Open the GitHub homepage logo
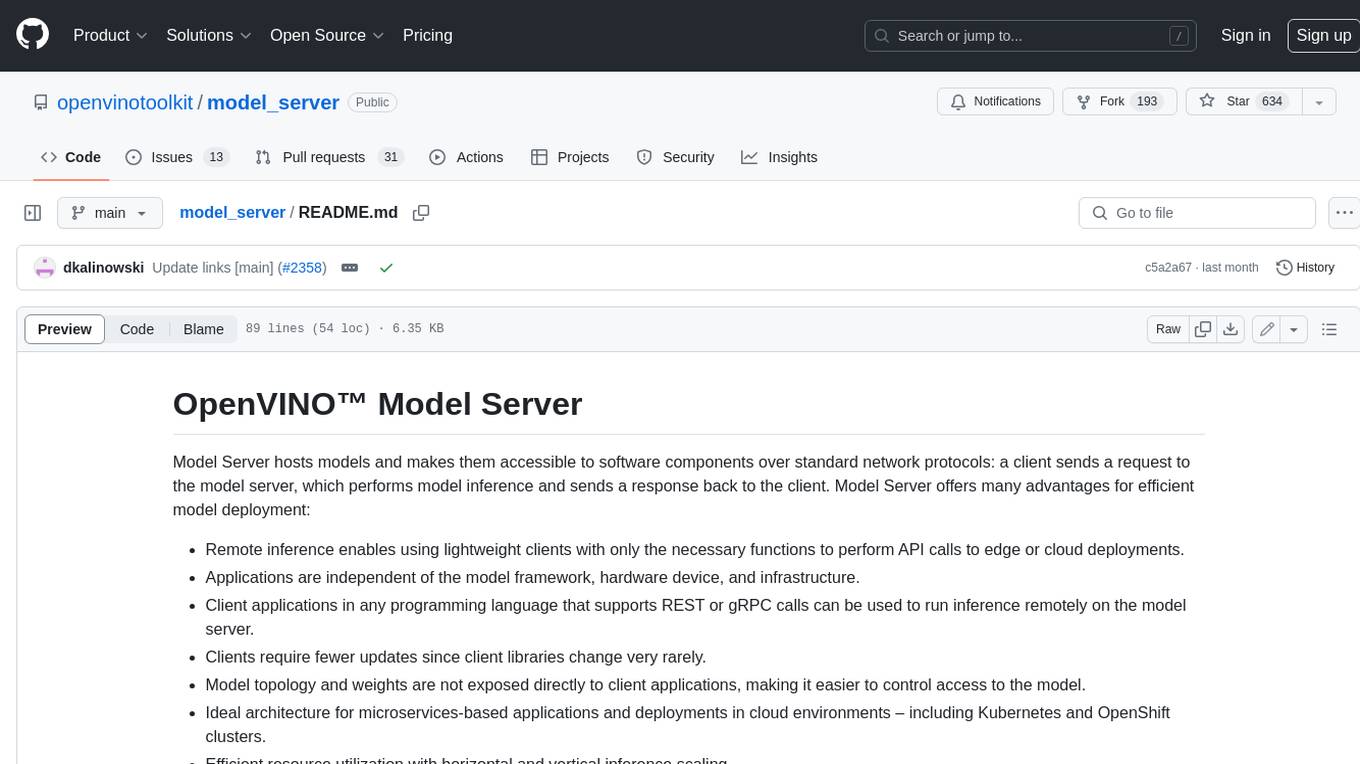Screen dimensions: 1360x764 pyautogui.click(x=32, y=35)
